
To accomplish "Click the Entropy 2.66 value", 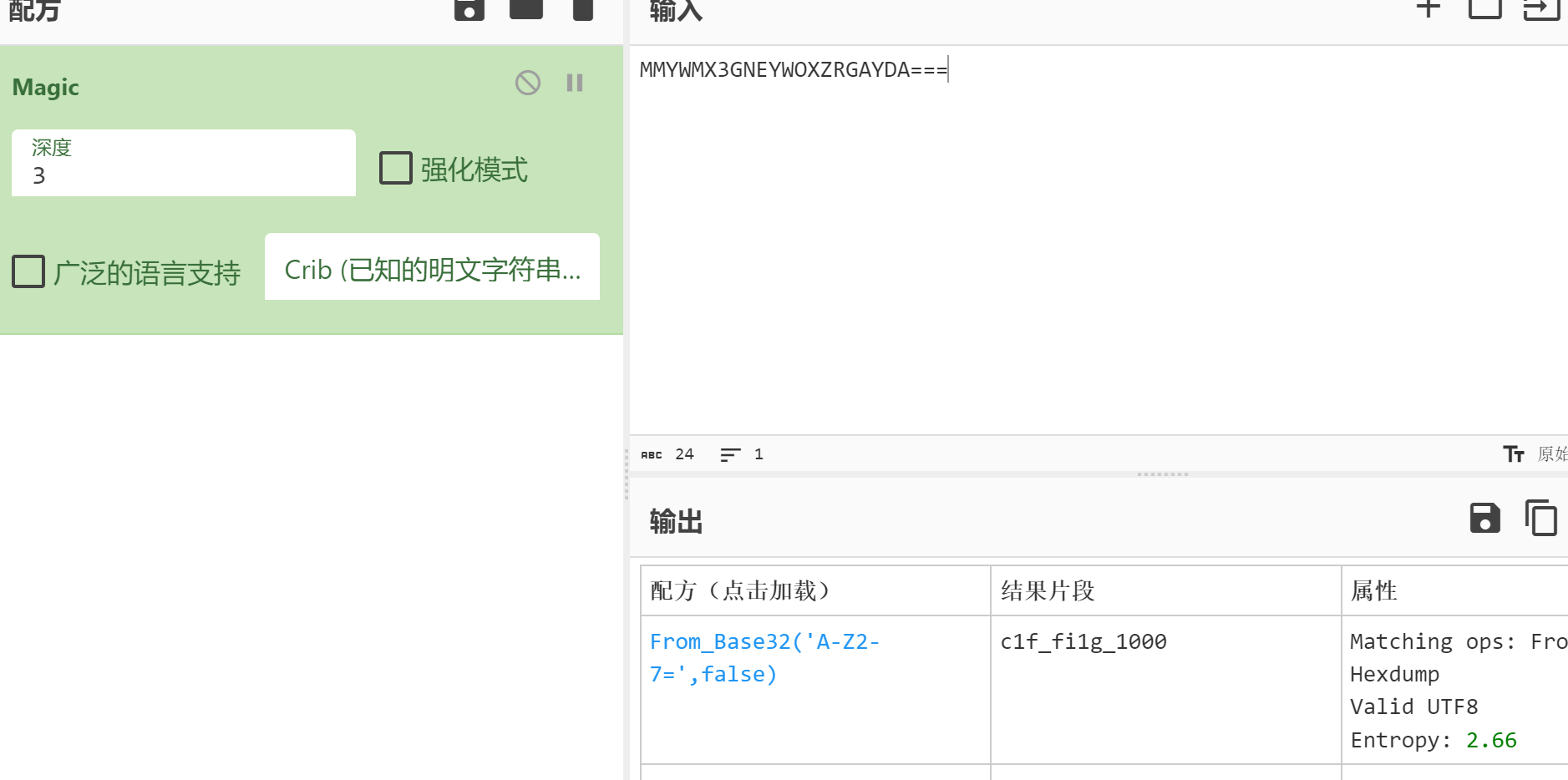I will 1491,741.
